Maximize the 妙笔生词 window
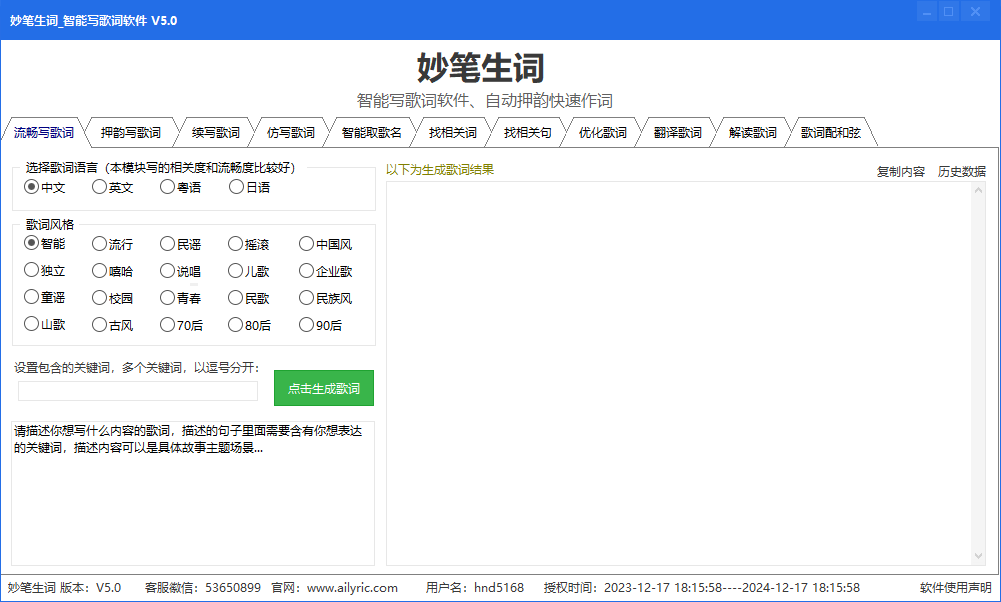This screenshot has height=602, width=1001. pos(949,11)
